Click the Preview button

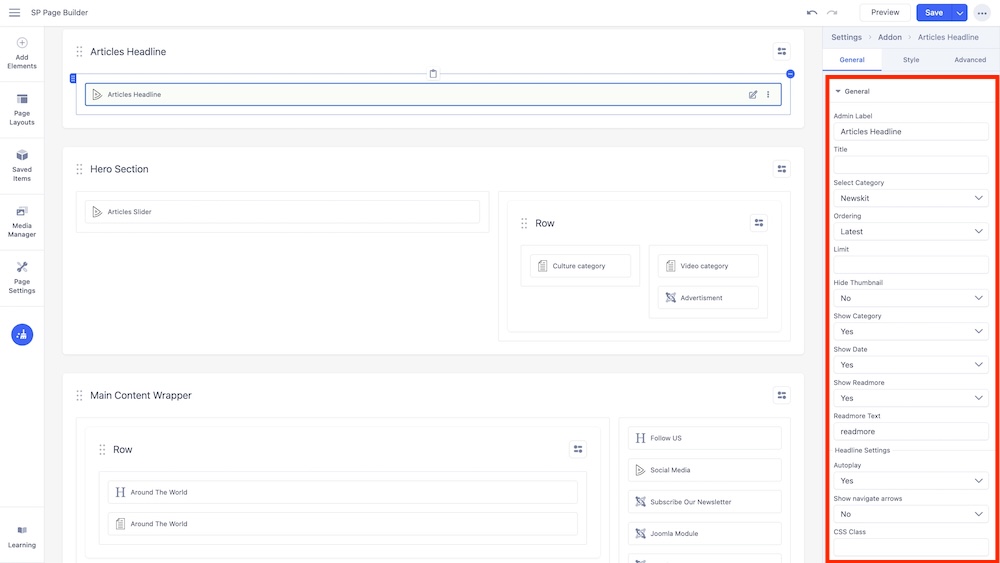click(885, 13)
